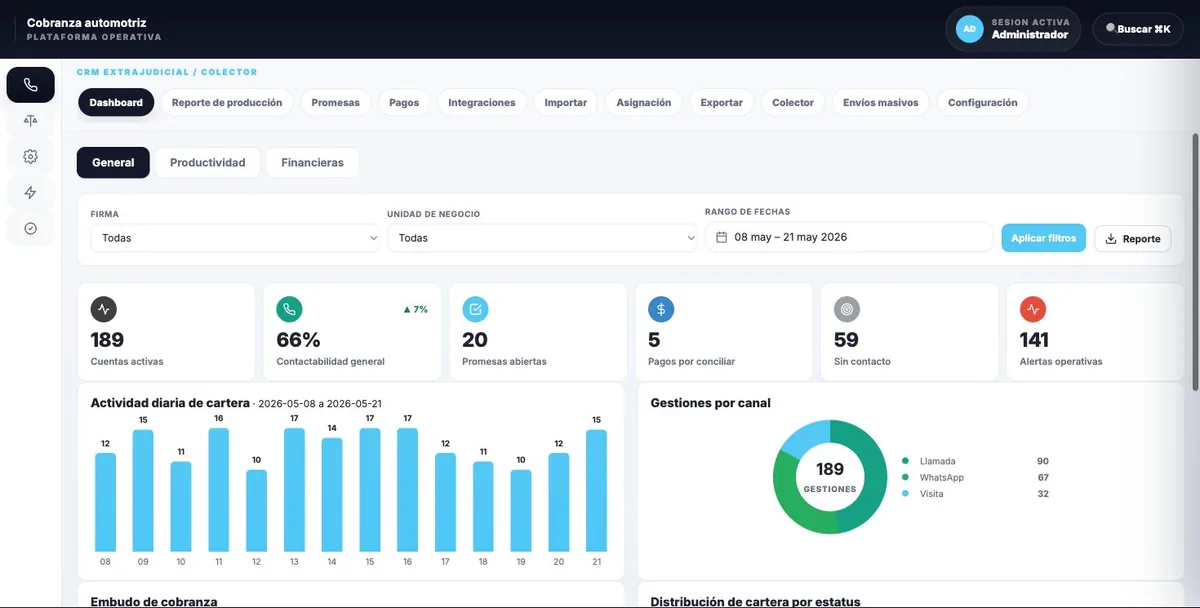Click the WhatsApp legend entry
Screen dimensions: 1200x608
coord(975,478)
